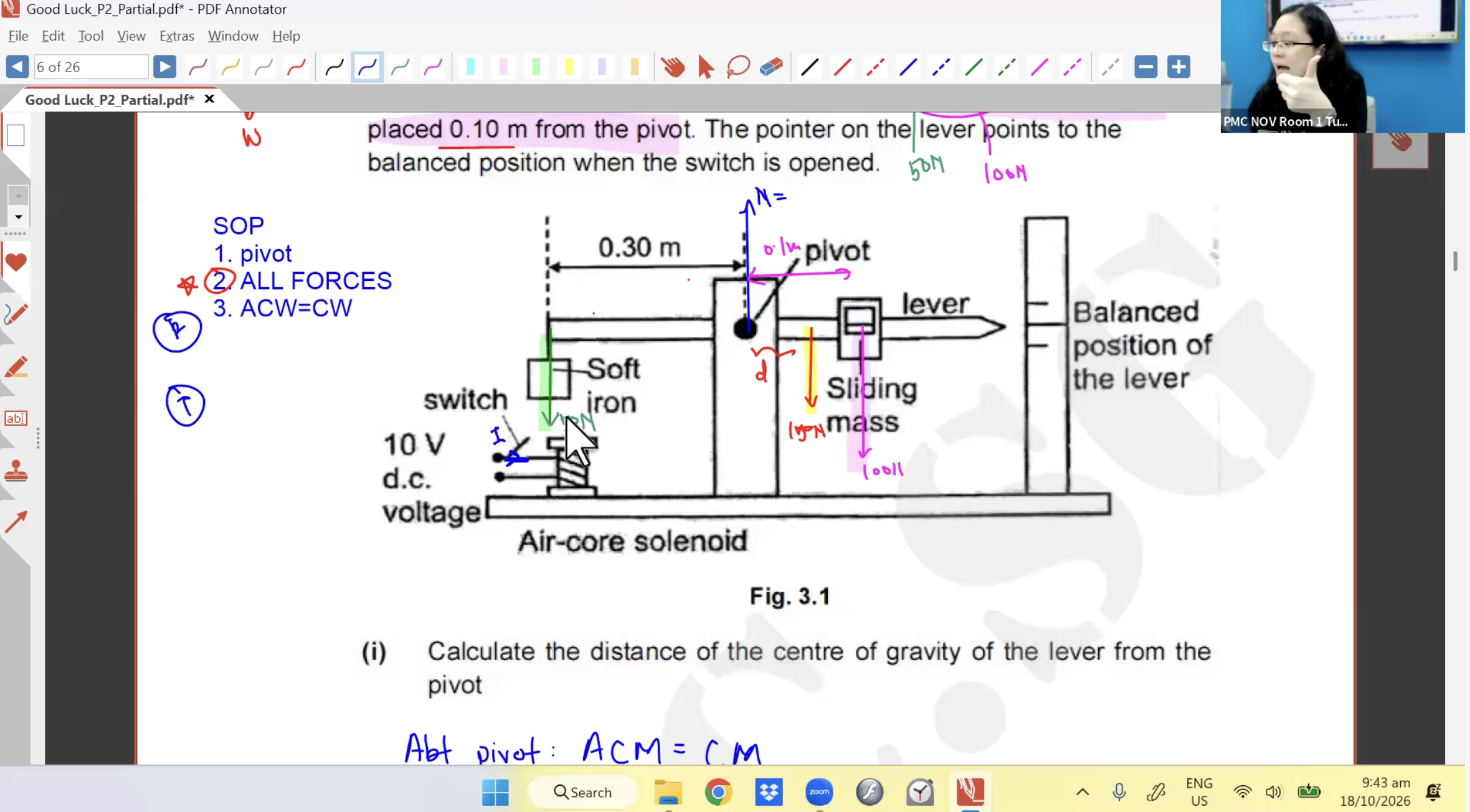Activate the Pan hand tool

(673, 67)
